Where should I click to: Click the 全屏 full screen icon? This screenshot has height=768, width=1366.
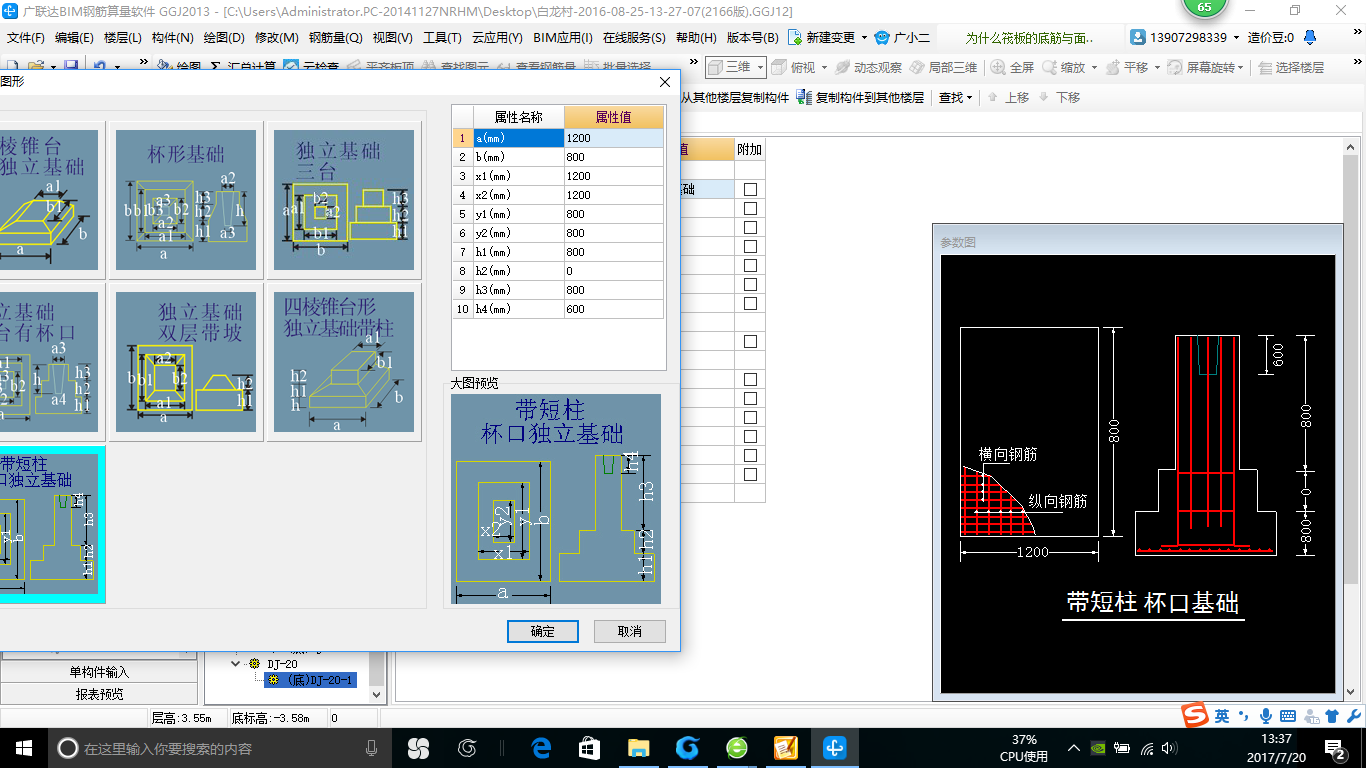pos(1012,67)
